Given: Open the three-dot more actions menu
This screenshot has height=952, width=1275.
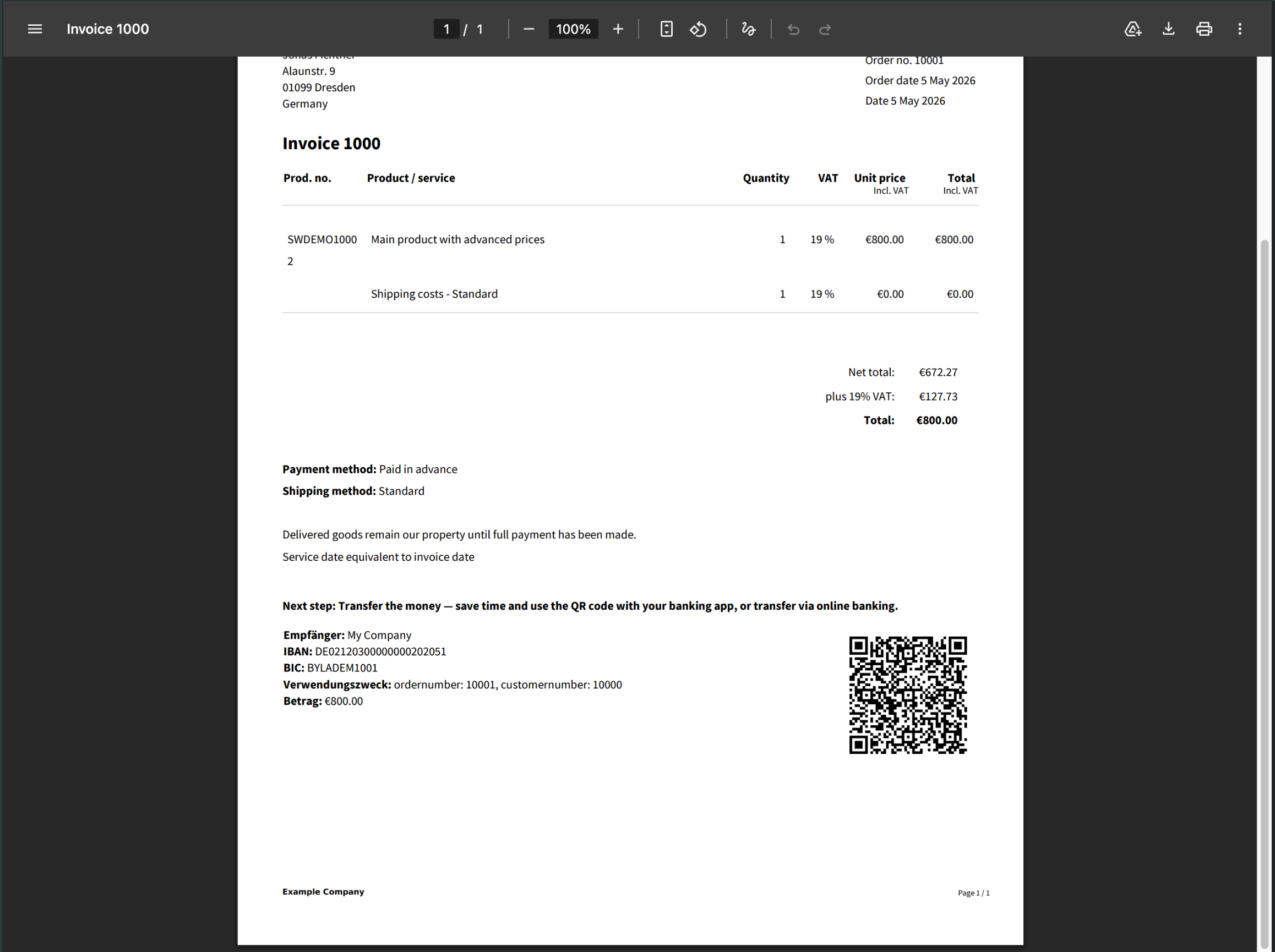Looking at the screenshot, I should 1240,29.
